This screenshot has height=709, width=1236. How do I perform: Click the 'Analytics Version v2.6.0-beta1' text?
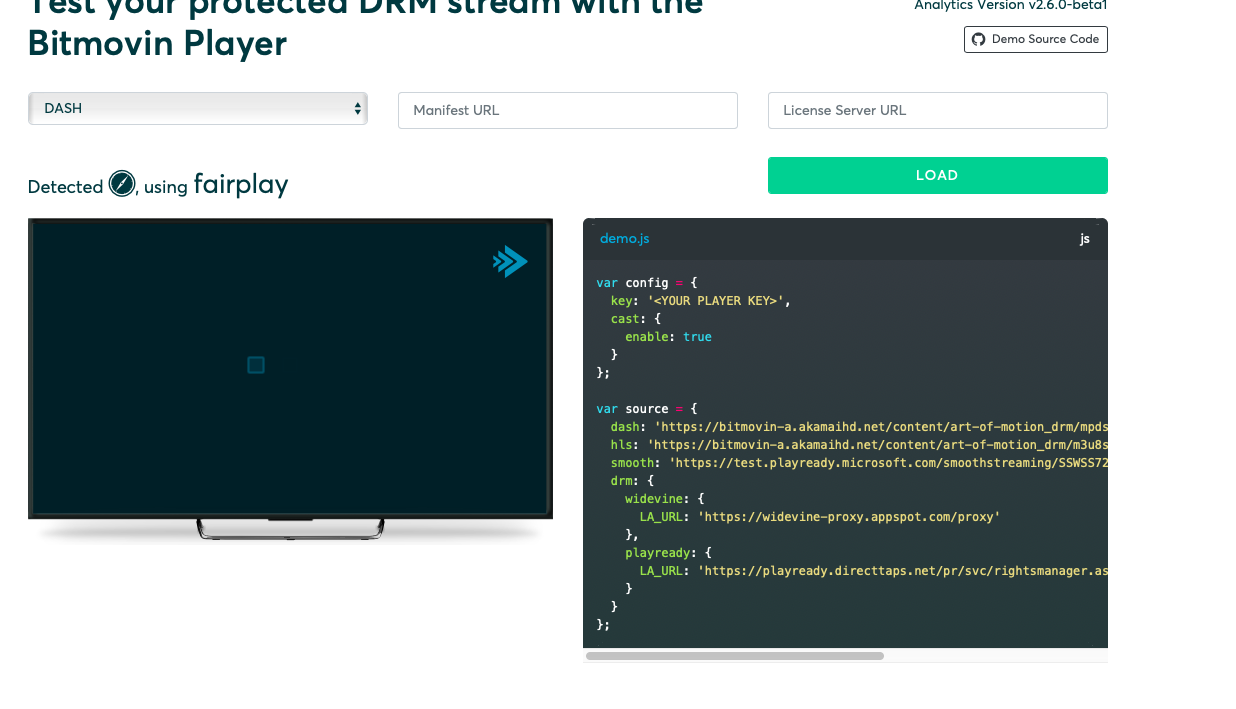click(x=1011, y=6)
